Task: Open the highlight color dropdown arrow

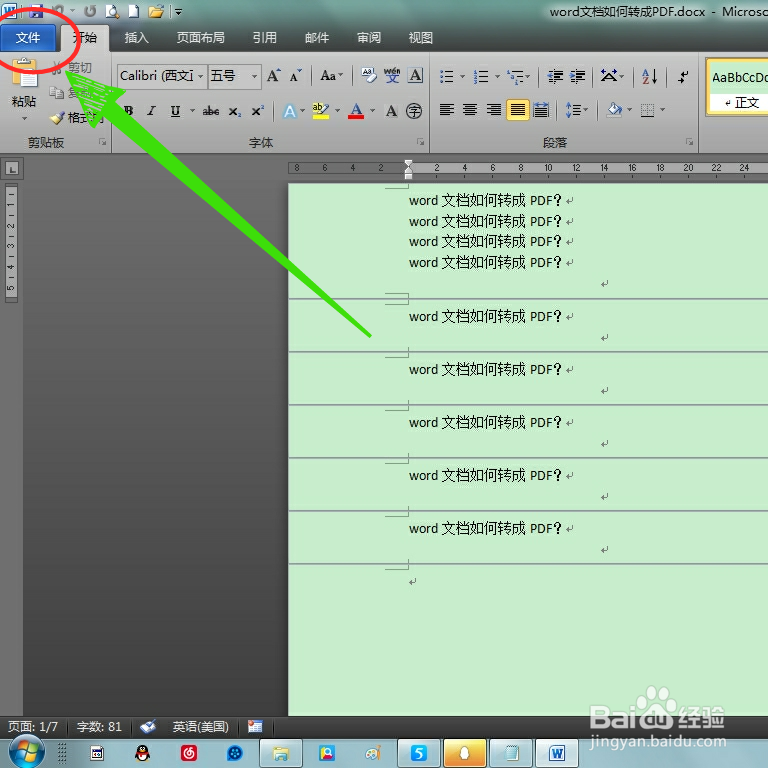Action: [x=337, y=111]
